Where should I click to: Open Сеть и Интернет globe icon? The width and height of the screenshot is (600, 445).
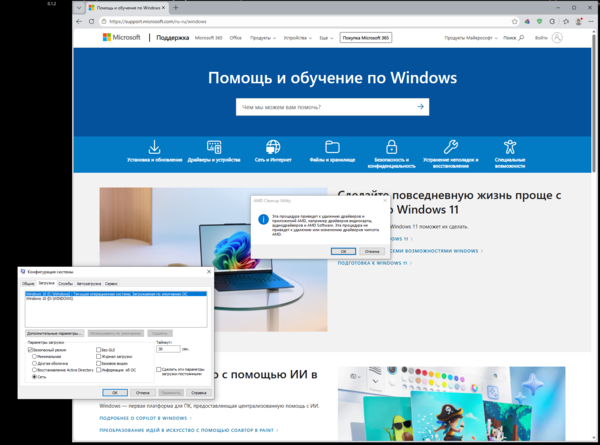(x=273, y=147)
